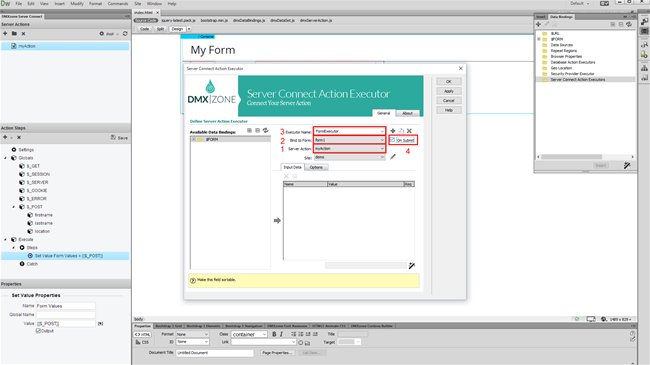Viewport: 650px width, 365px height.
Task: Apply bold in Properties panel
Action: (x=274, y=334)
